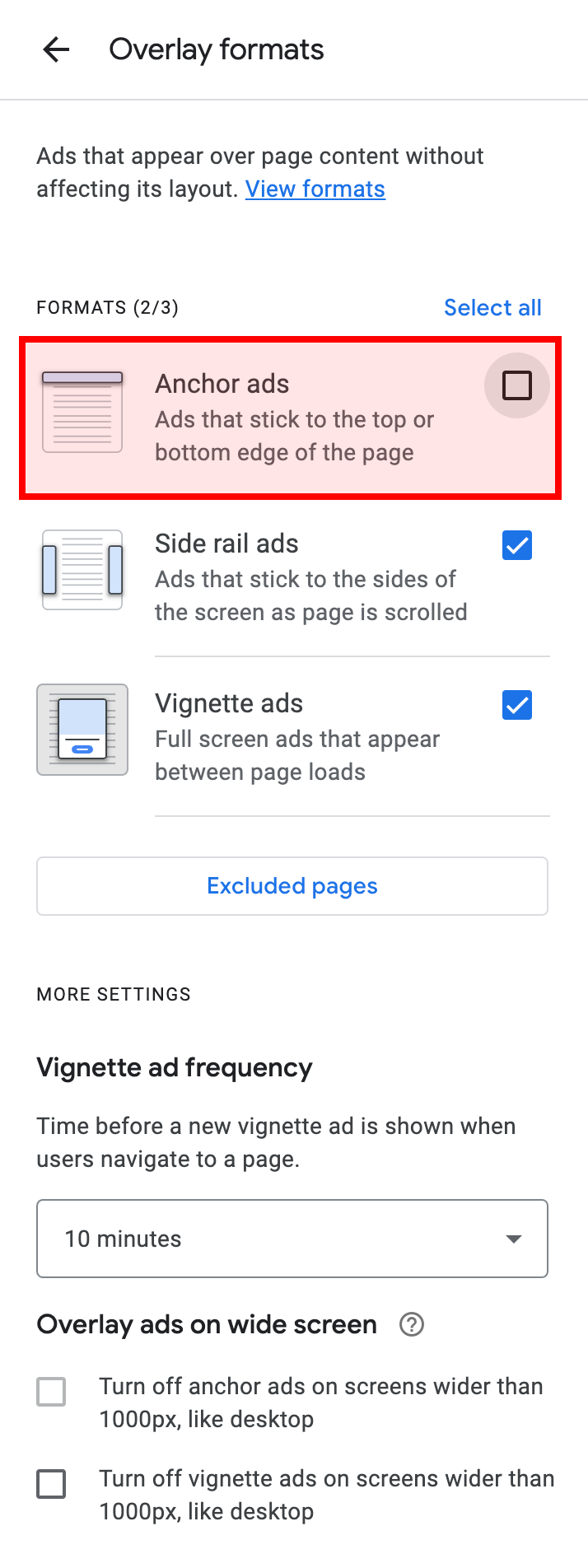The image size is (588, 1568).
Task: Open the 10 minutes frequency dropdown
Action: tap(292, 1239)
